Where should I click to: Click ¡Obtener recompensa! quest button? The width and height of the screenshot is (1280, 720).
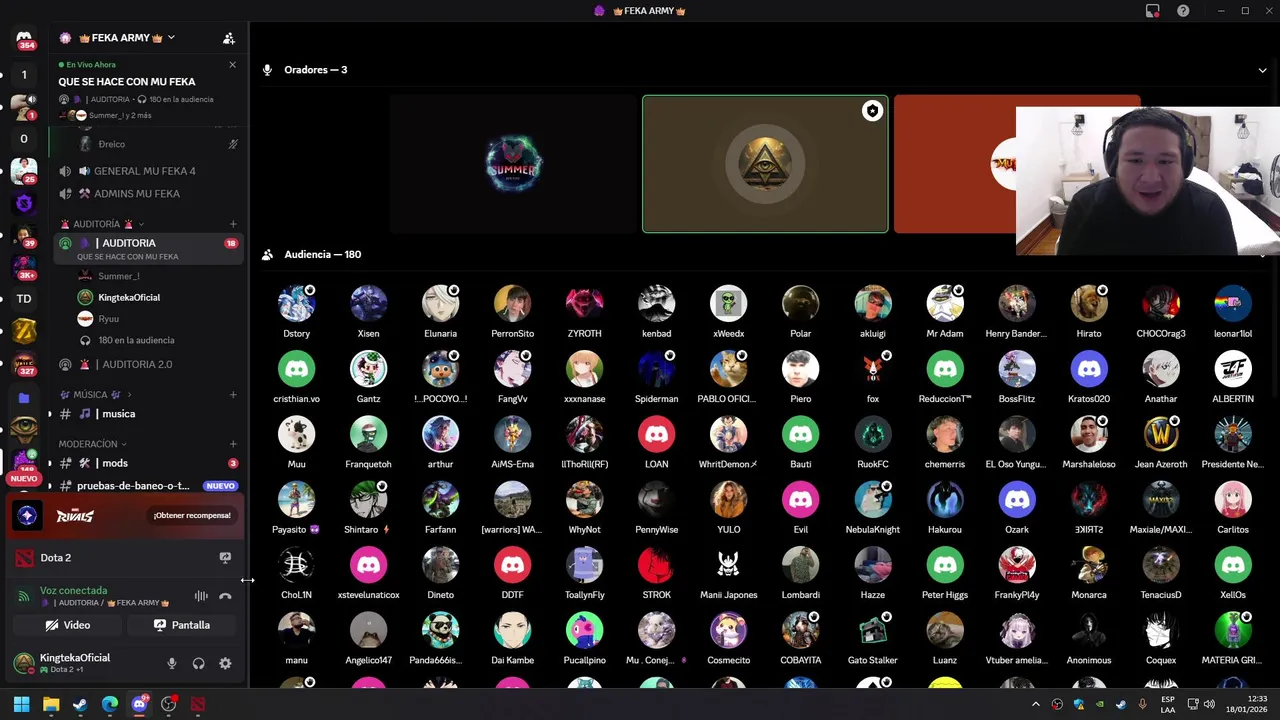click(x=192, y=516)
